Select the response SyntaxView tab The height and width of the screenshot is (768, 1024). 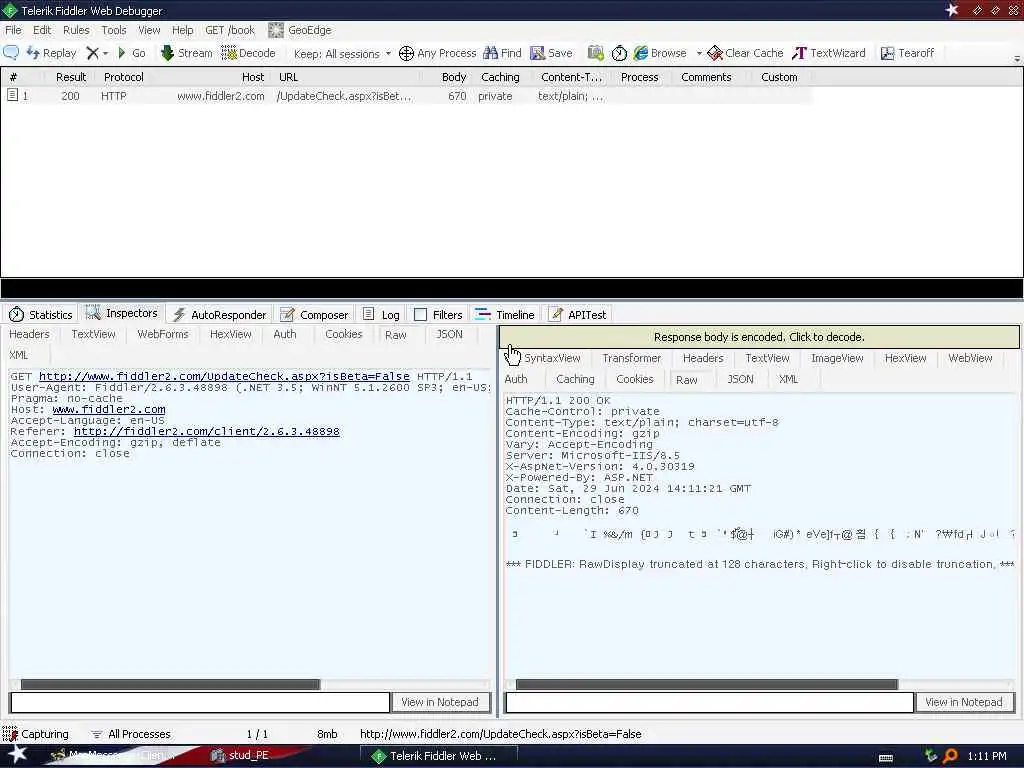552,359
